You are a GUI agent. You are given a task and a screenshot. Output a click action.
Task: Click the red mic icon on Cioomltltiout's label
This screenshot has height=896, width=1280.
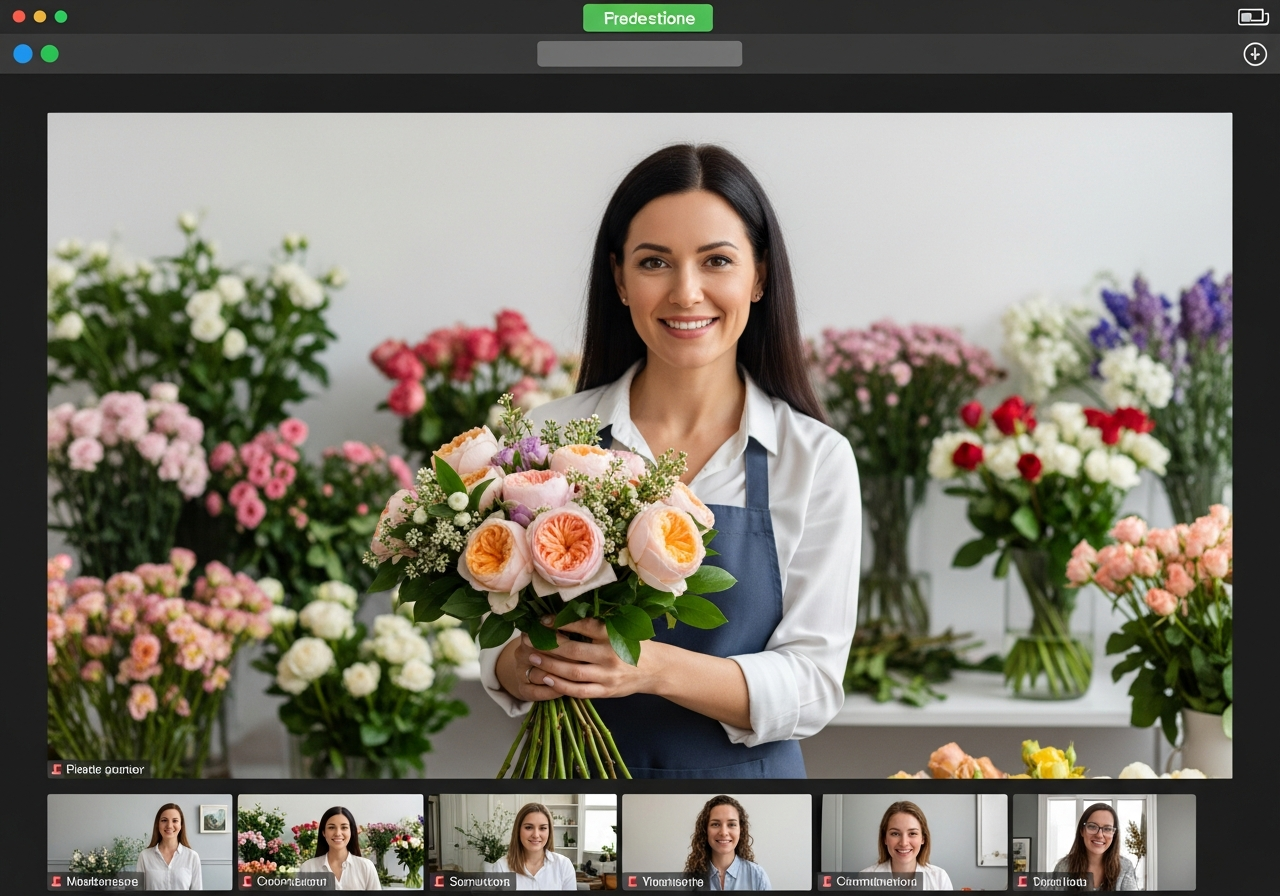pos(246,882)
